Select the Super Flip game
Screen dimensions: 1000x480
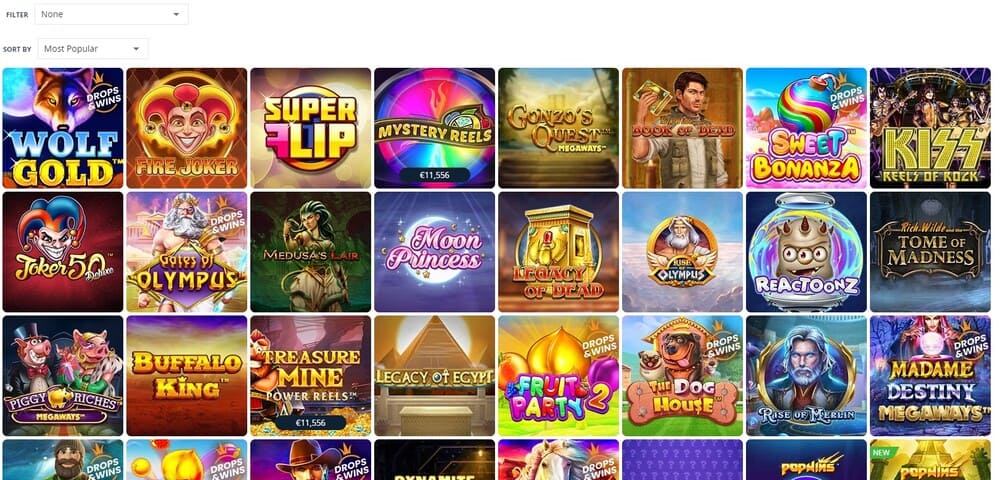tap(311, 128)
